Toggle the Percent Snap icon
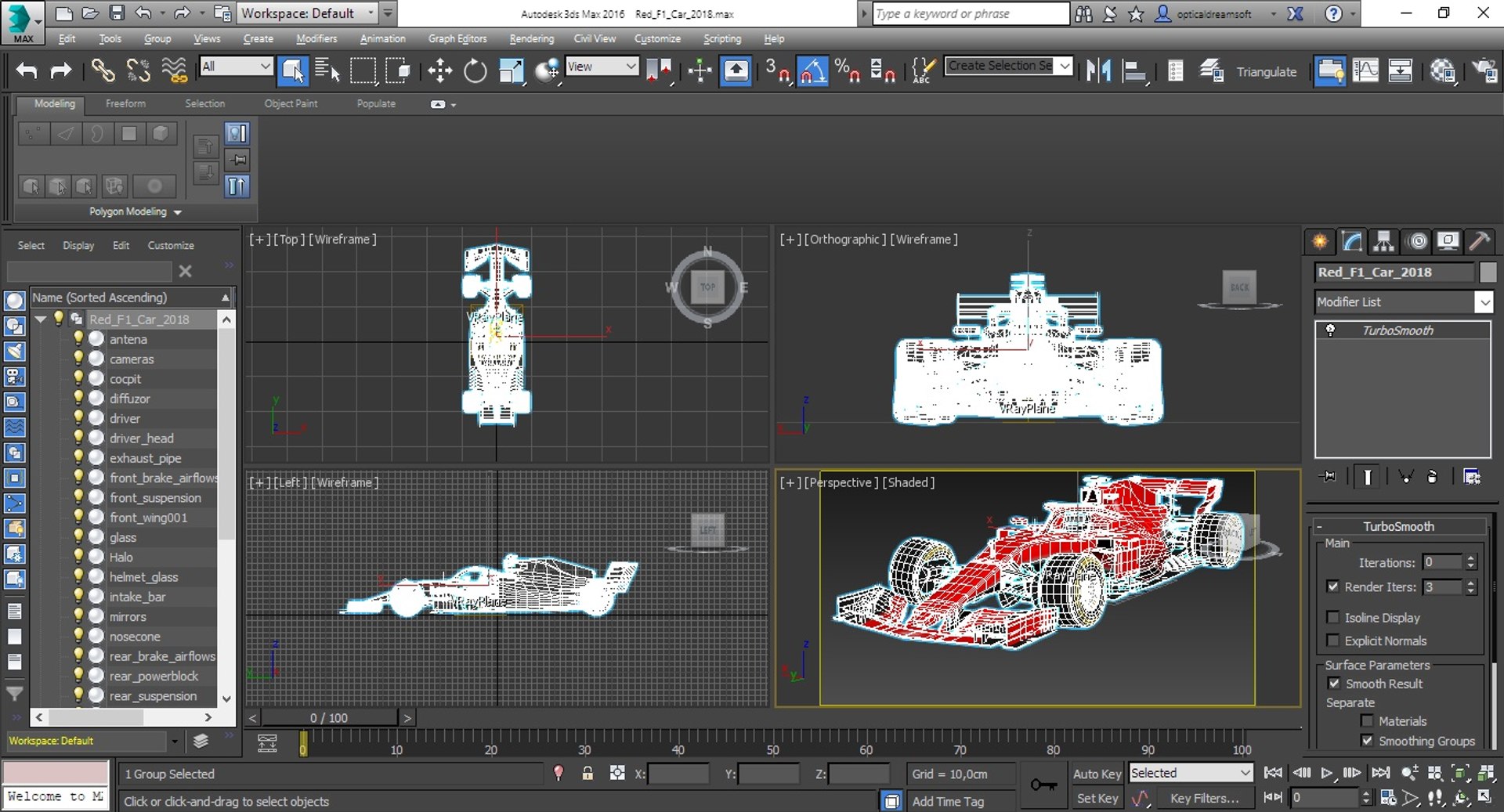Image resolution: width=1504 pixels, height=812 pixels. click(x=847, y=70)
